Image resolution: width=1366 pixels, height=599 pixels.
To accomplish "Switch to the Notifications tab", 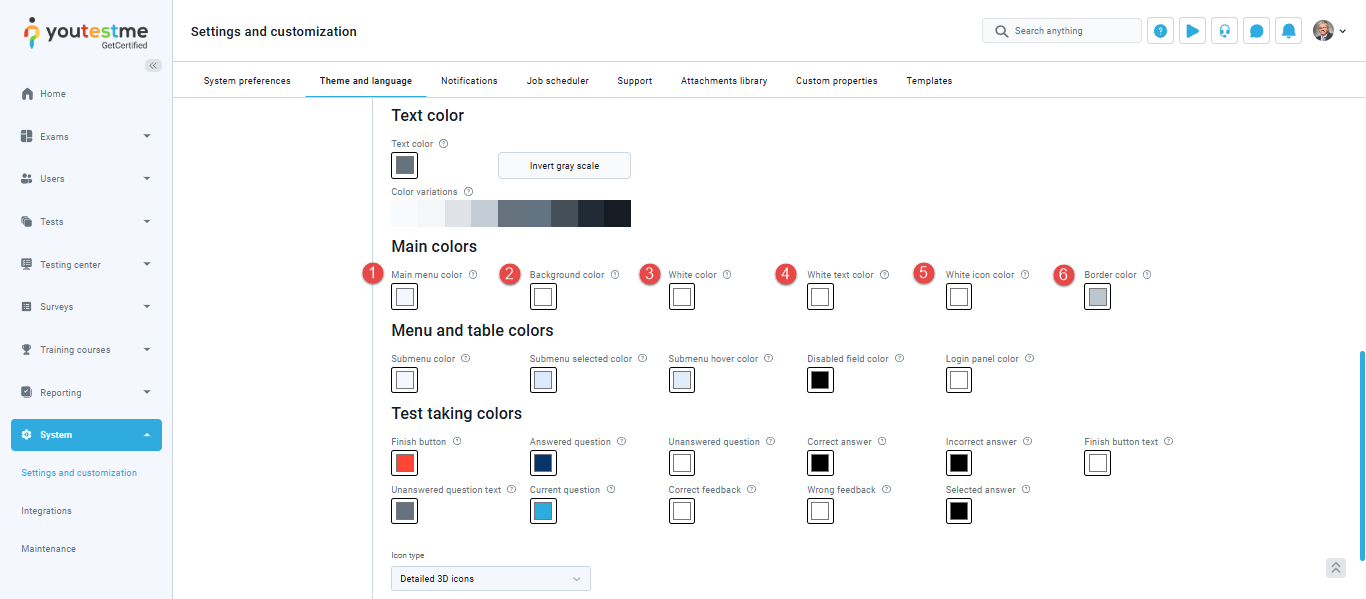I will 469,81.
